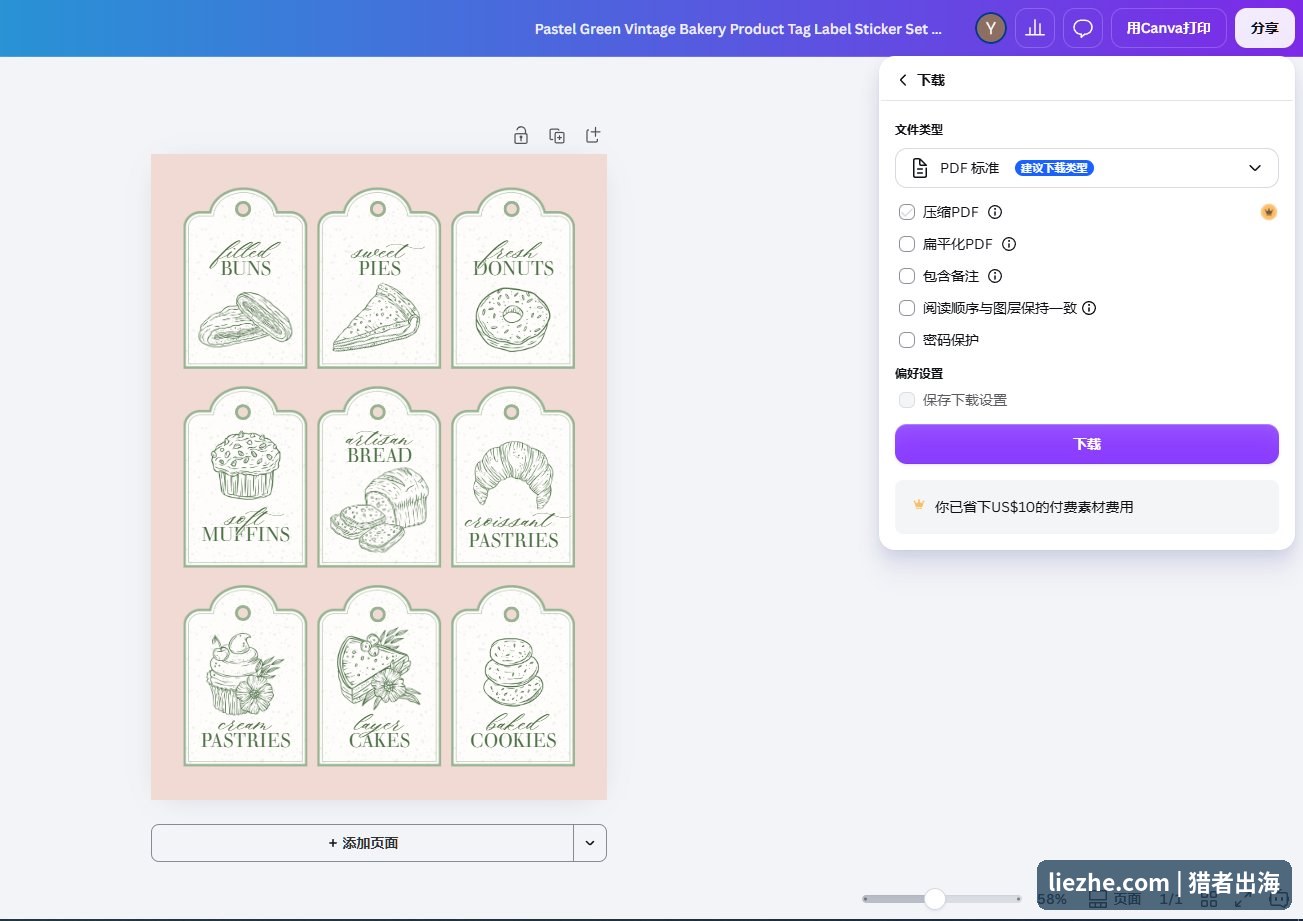Go back using the chevron beside 下载 header
This screenshot has height=921, width=1303.
click(903, 80)
